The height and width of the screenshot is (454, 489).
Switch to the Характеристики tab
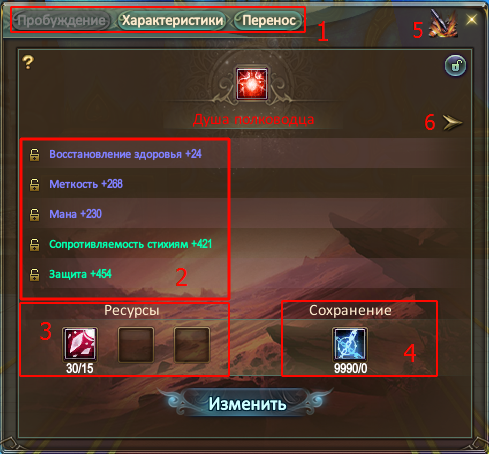click(172, 20)
